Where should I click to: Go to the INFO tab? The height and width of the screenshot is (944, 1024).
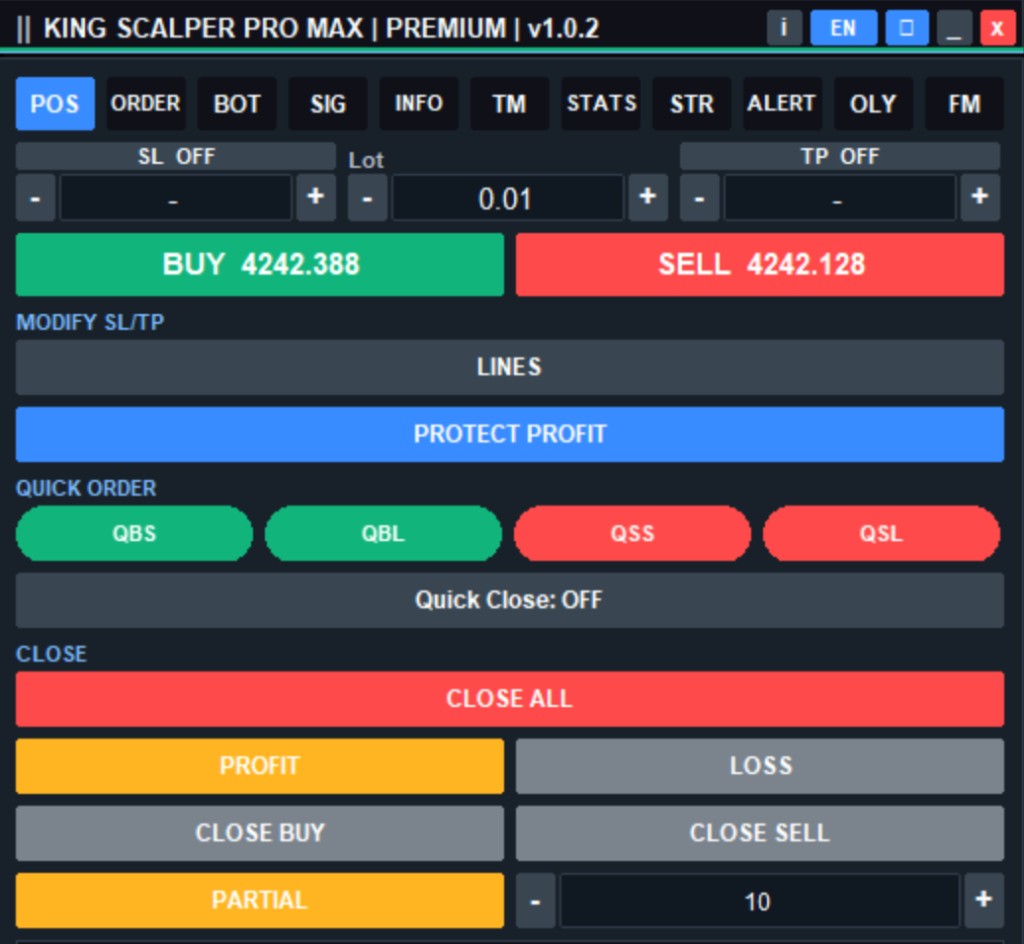coord(419,104)
